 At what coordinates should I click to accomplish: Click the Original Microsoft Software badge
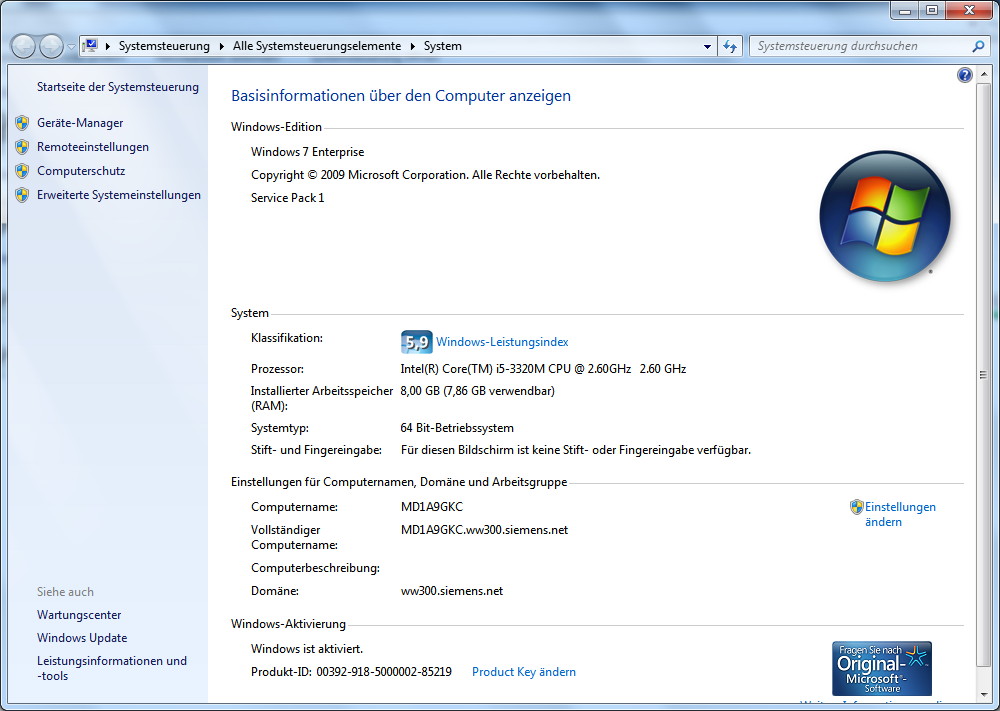tap(881, 668)
